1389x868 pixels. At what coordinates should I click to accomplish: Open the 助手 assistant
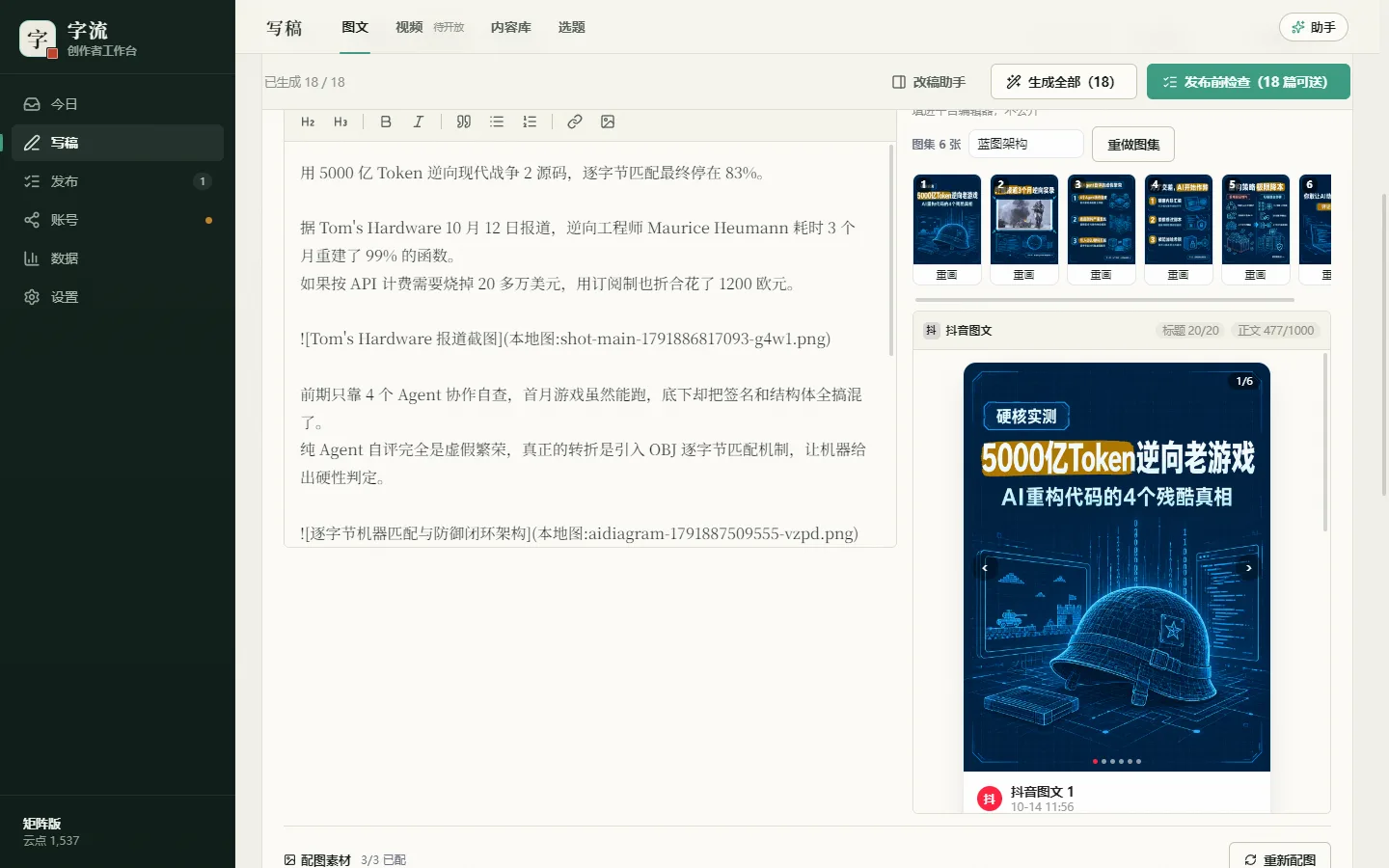pyautogui.click(x=1313, y=27)
